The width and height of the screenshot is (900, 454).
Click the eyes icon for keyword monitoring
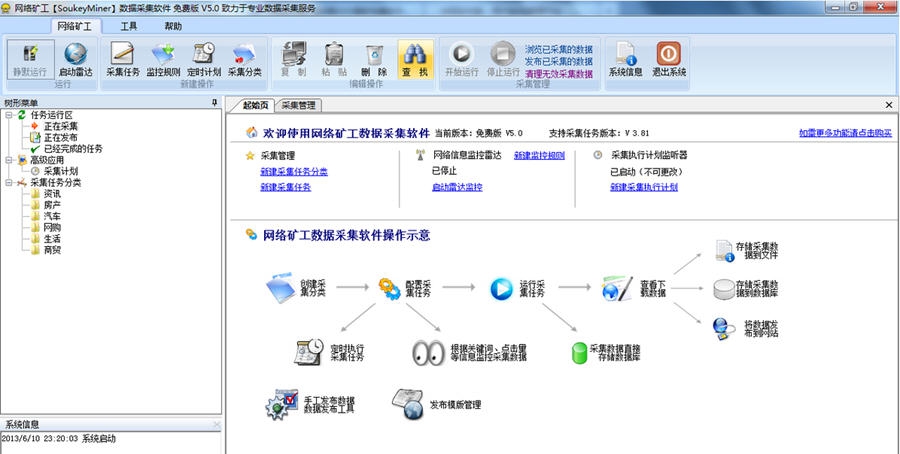[x=428, y=353]
